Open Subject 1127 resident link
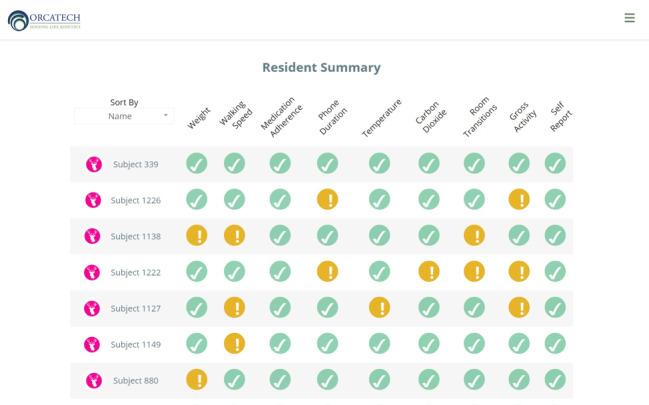Screen dimensions: 649x405 click(x=135, y=309)
